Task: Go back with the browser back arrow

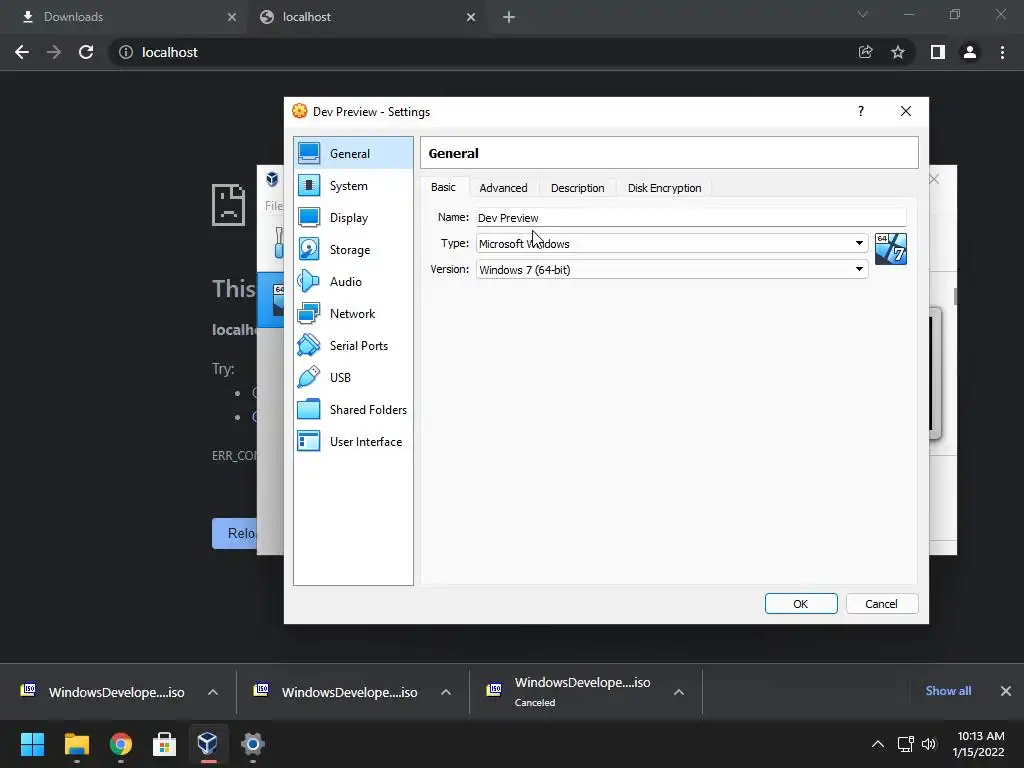Action: point(22,52)
